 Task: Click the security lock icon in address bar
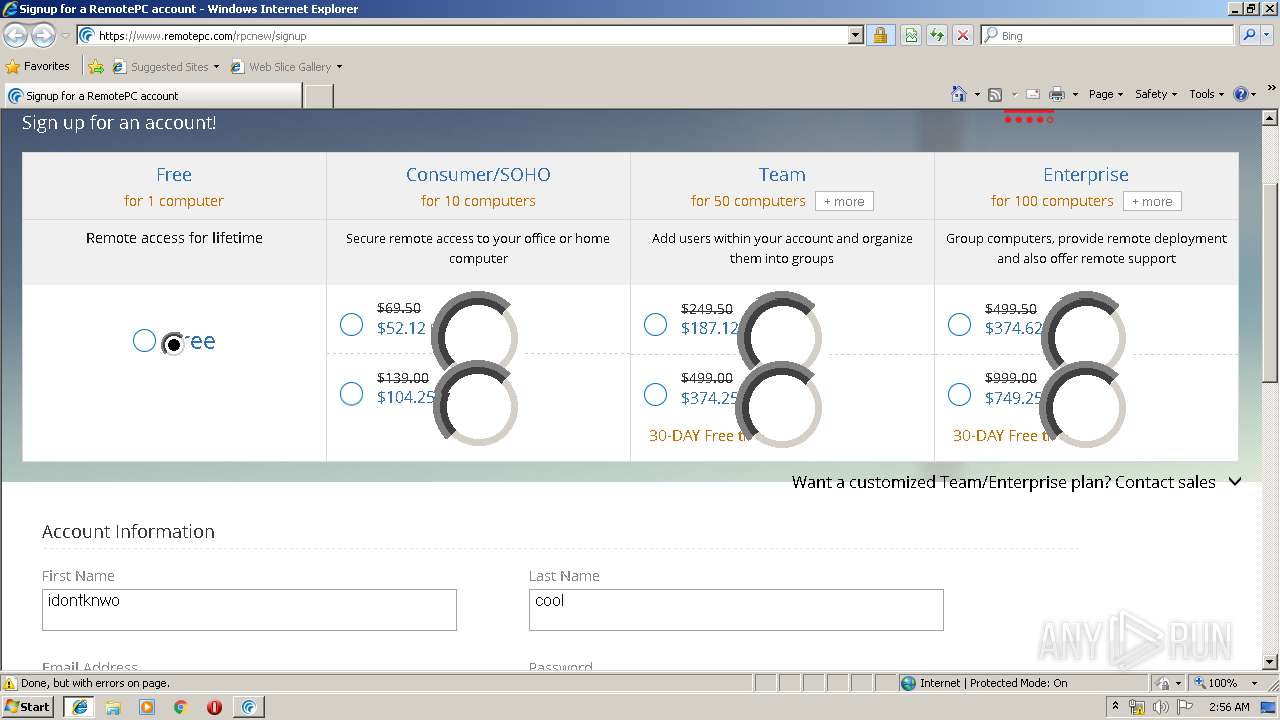pos(880,35)
